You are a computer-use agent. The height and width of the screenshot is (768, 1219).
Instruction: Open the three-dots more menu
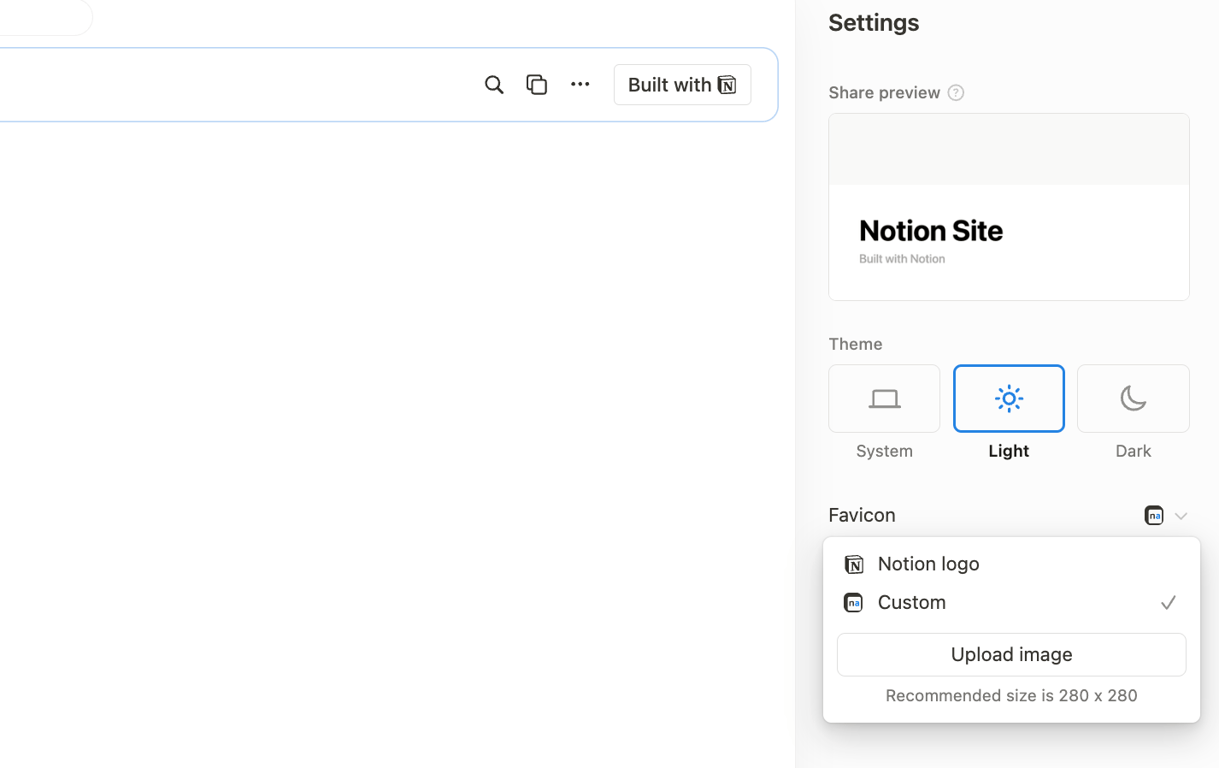point(580,85)
